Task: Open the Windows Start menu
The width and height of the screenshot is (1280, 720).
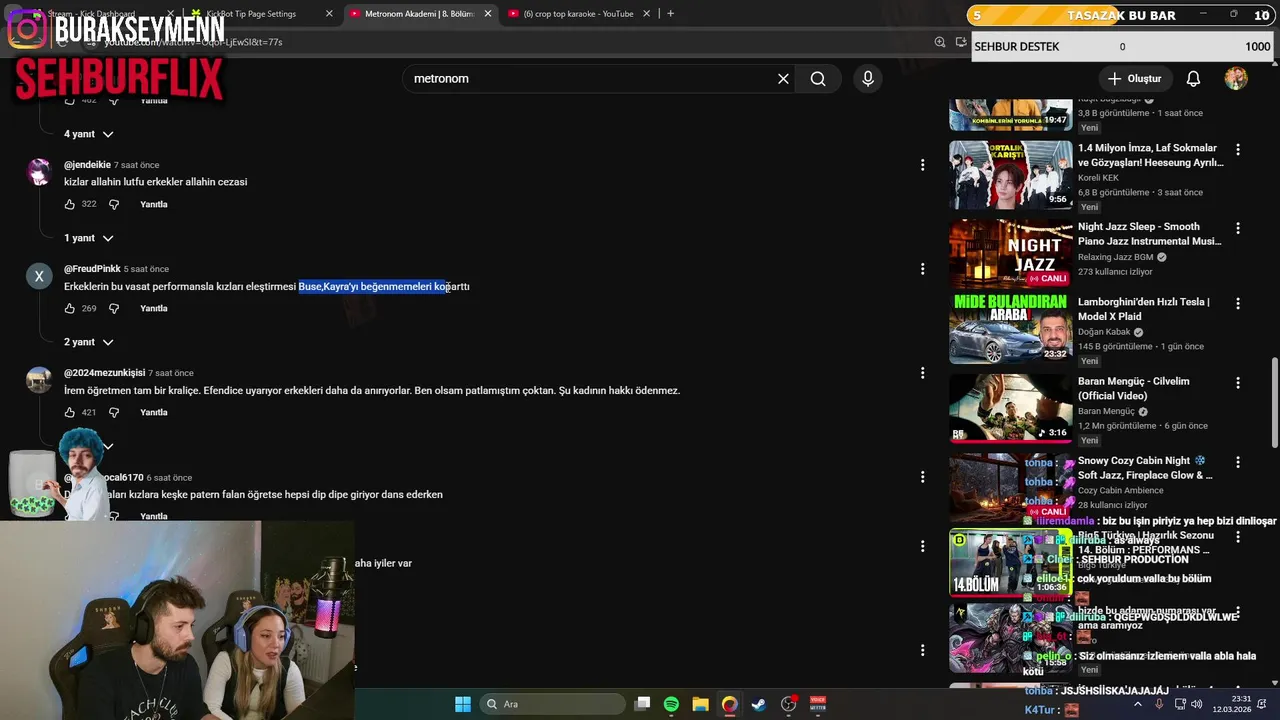Action: point(463,704)
